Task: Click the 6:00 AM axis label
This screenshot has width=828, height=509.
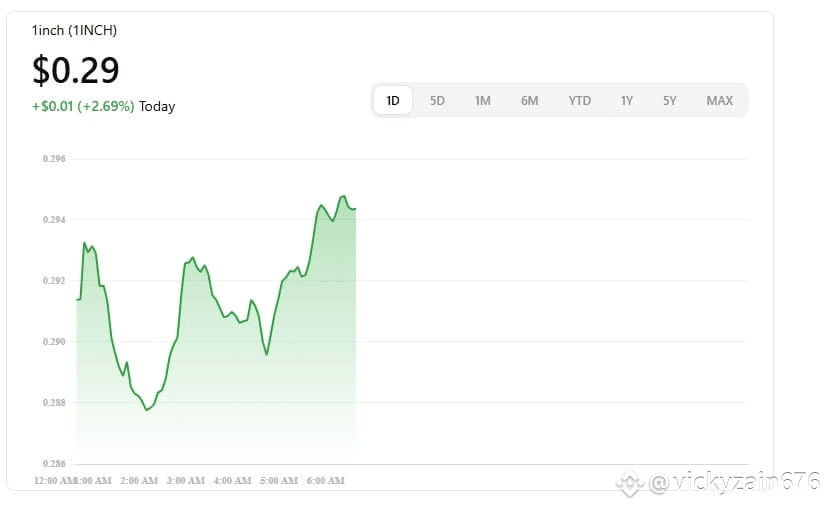Action: tap(325, 480)
